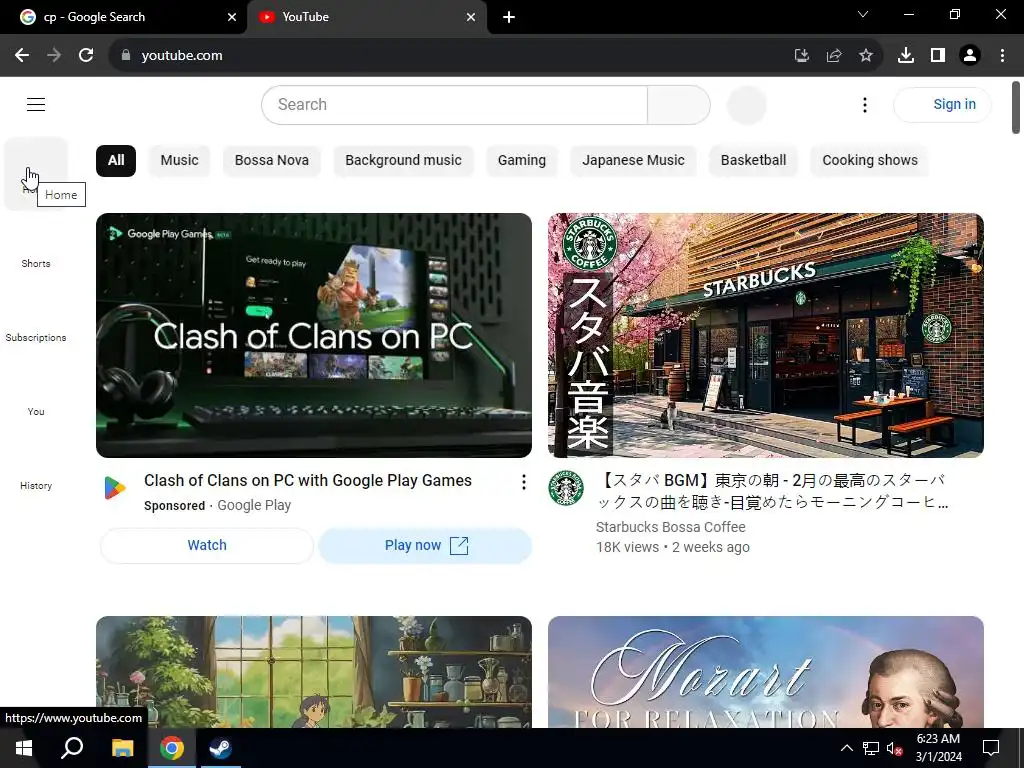The width and height of the screenshot is (1024, 768).
Task: Open a new browser tab
Action: (x=509, y=18)
